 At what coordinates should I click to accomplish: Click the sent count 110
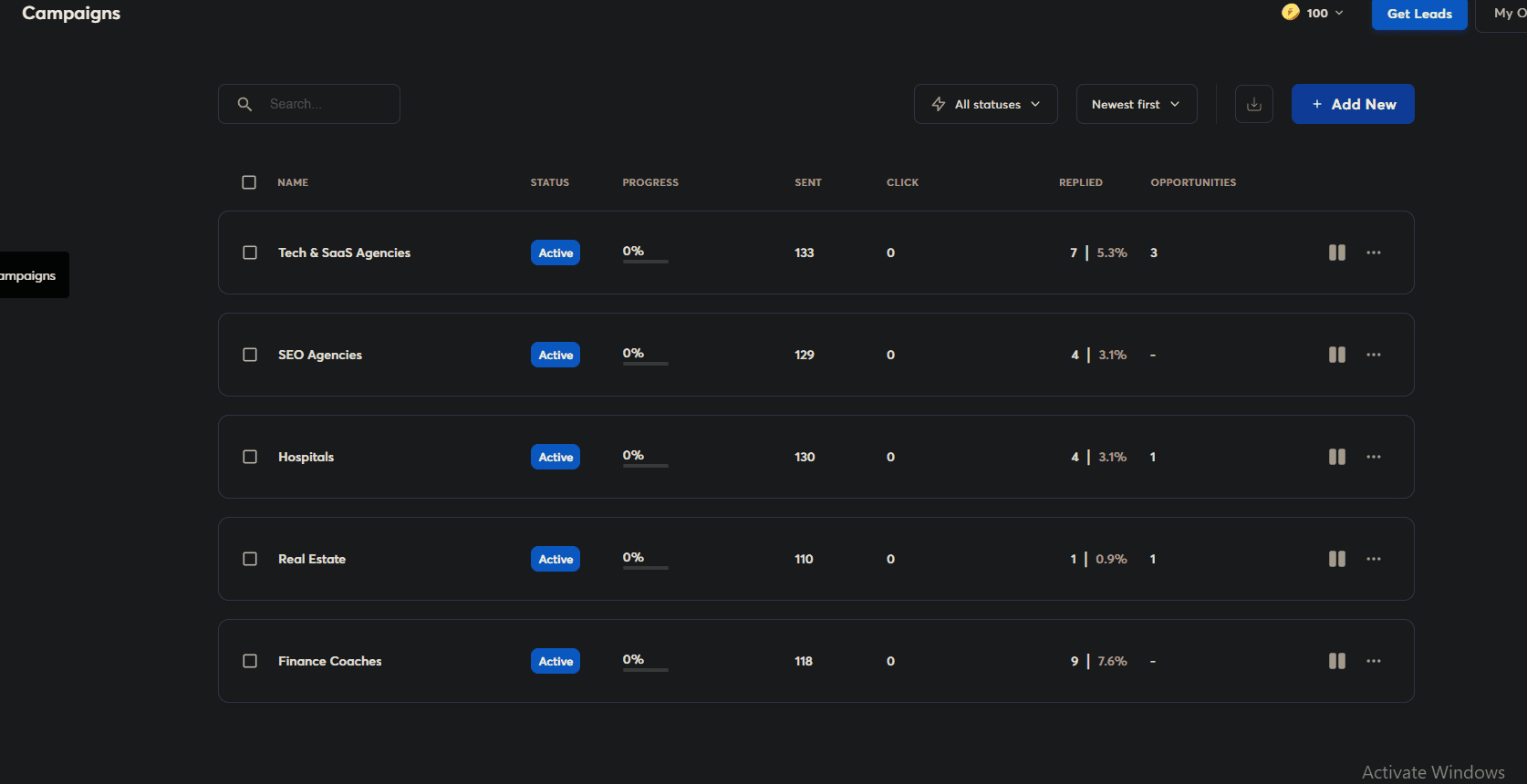click(804, 559)
